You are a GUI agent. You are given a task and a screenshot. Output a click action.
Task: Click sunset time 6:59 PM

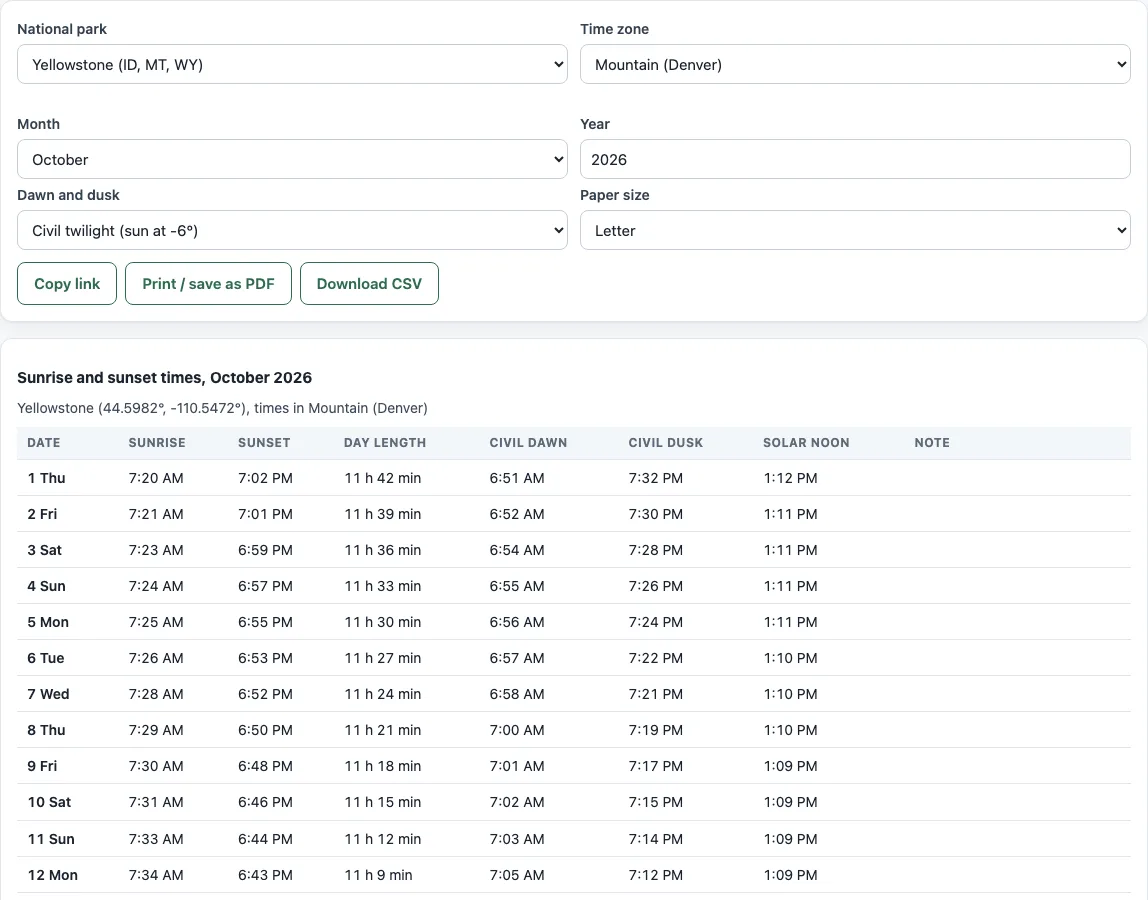coord(265,550)
